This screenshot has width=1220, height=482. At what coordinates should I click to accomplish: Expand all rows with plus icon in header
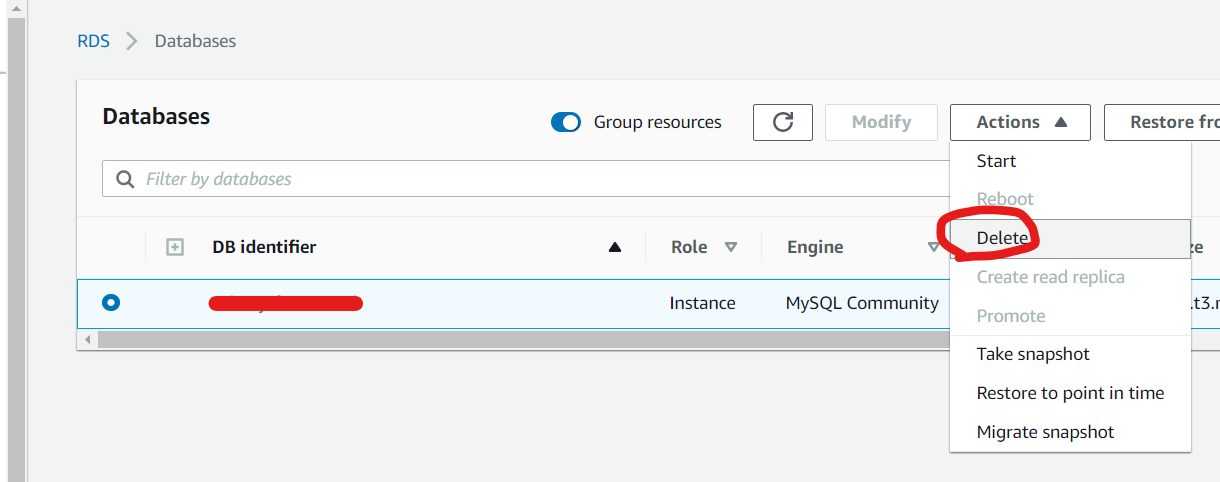[x=175, y=247]
